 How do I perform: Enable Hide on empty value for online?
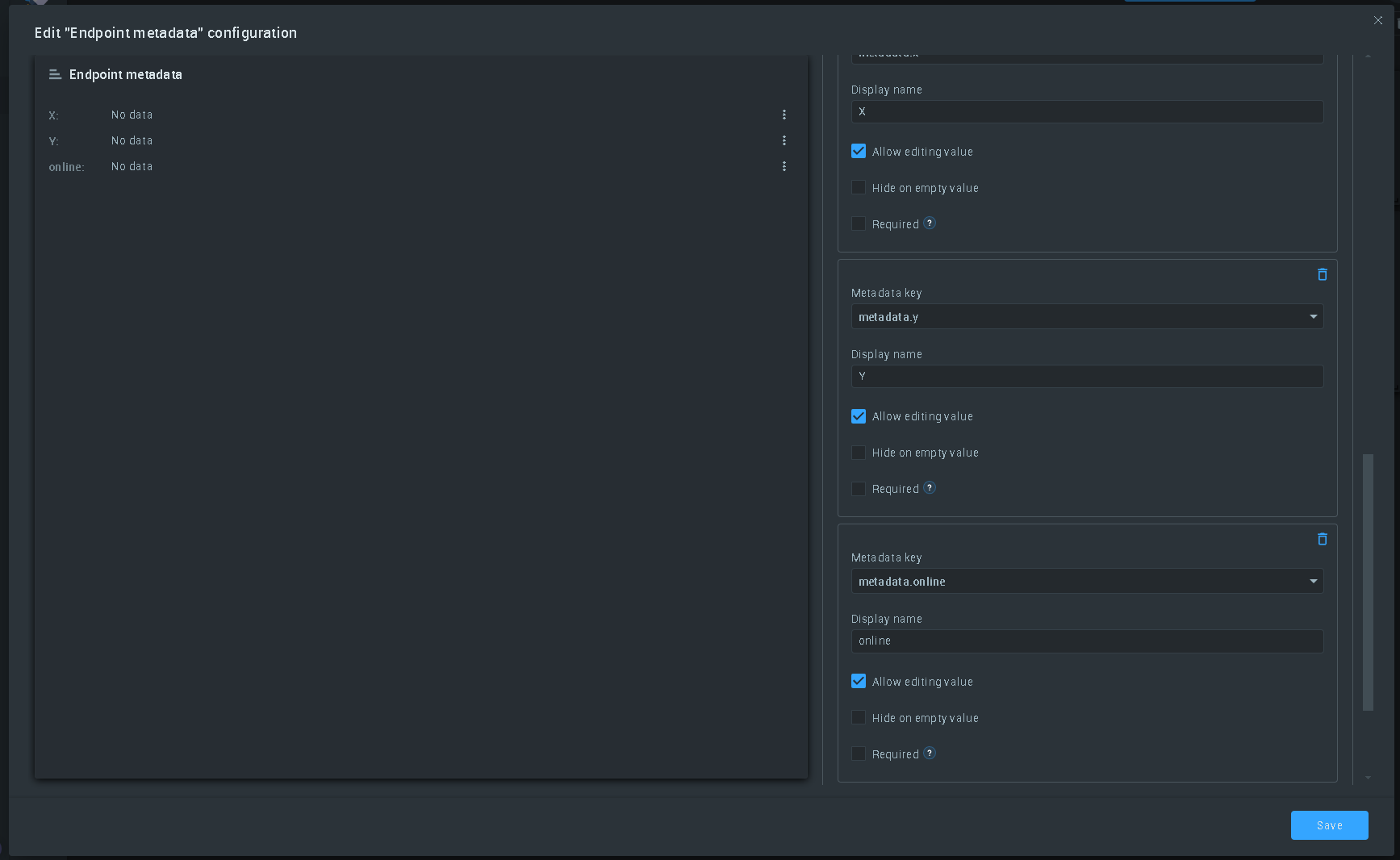(859, 717)
